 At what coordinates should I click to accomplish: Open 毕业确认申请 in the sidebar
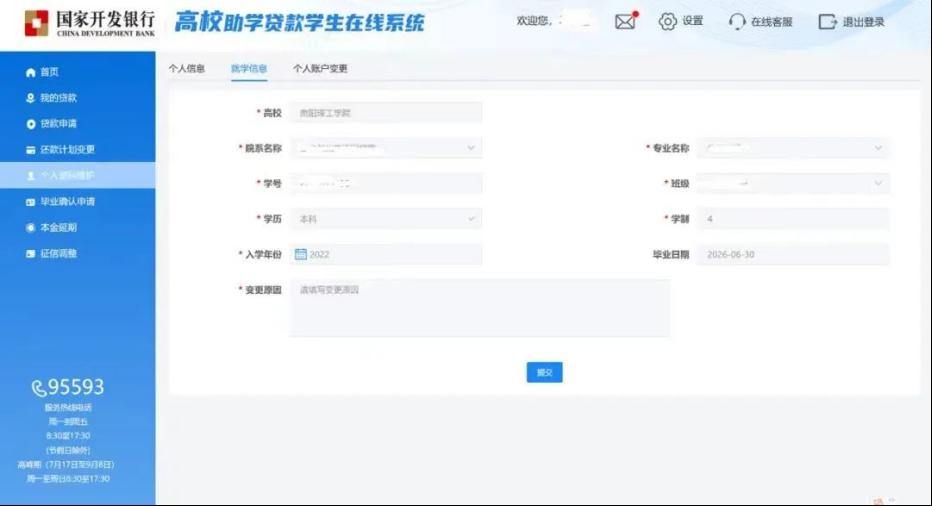pyautogui.click(x=67, y=202)
